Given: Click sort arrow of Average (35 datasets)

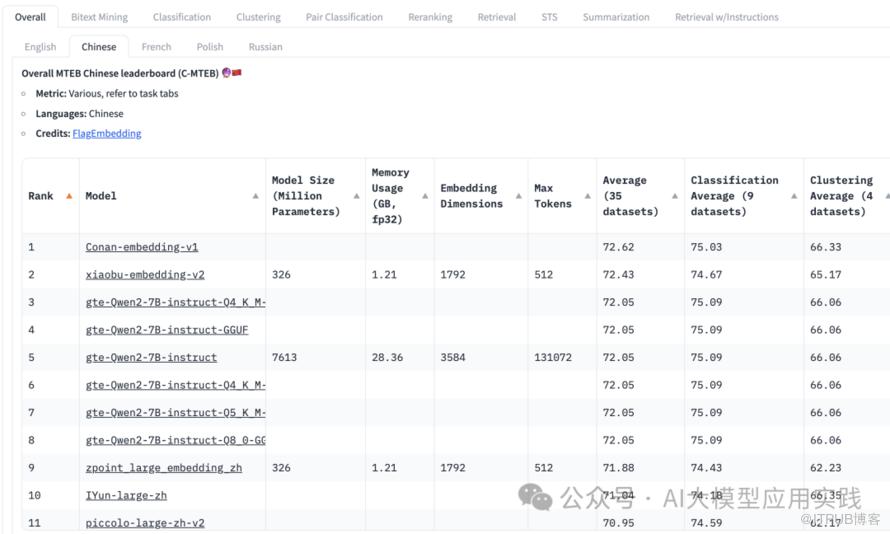Looking at the screenshot, I should tap(675, 196).
